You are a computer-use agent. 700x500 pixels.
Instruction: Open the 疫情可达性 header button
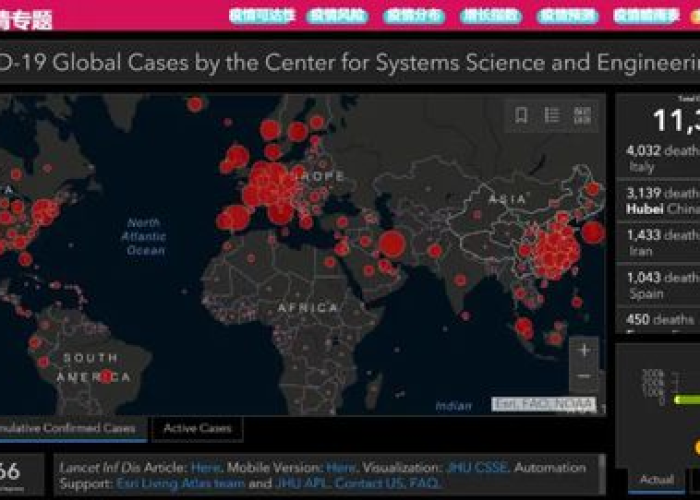(x=262, y=16)
